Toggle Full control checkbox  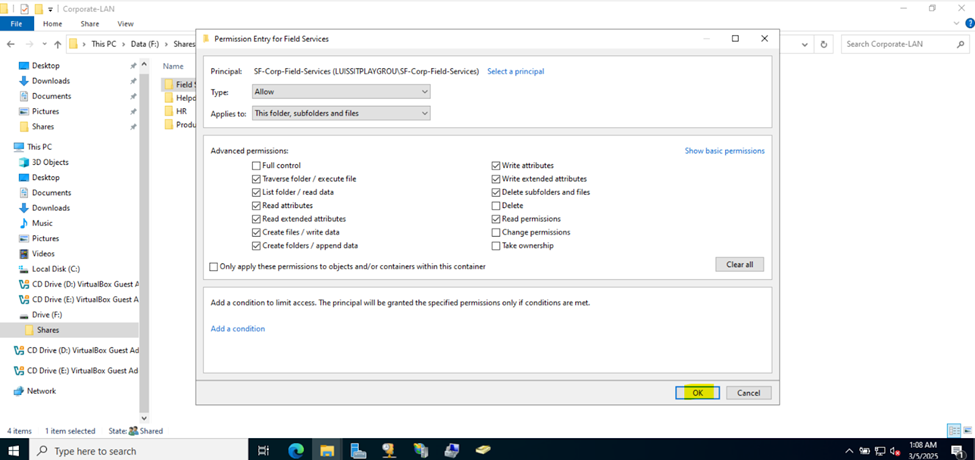[256, 165]
